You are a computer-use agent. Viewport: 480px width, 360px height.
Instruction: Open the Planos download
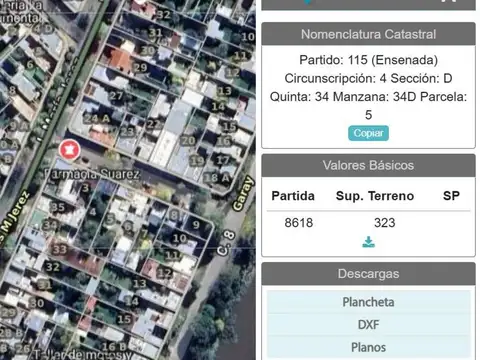coord(368,347)
